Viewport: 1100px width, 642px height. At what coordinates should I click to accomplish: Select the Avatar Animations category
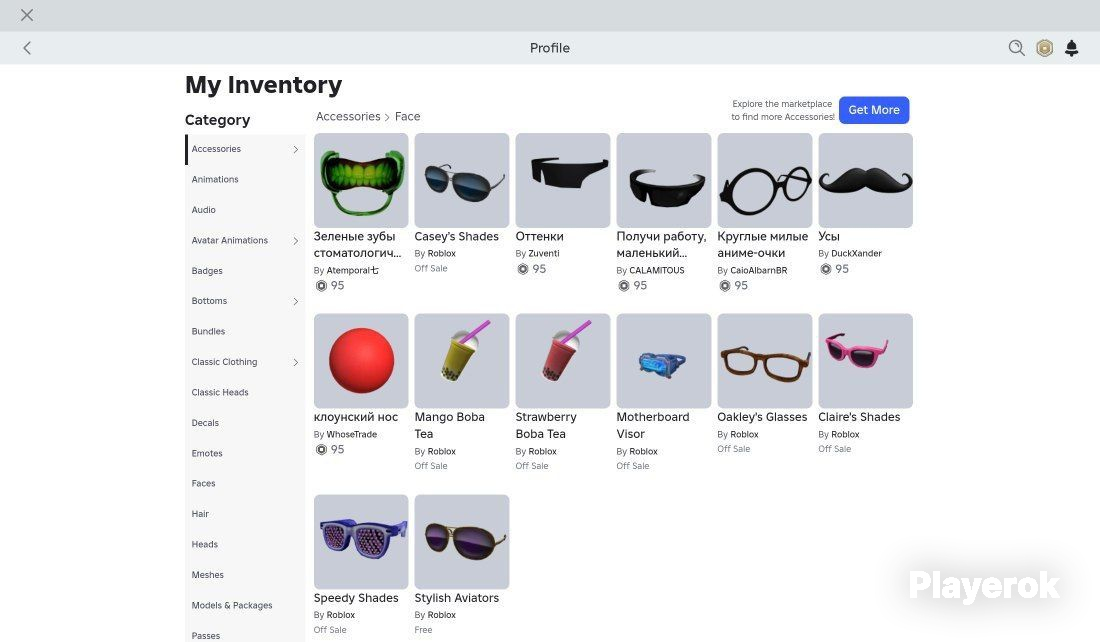tap(245, 240)
